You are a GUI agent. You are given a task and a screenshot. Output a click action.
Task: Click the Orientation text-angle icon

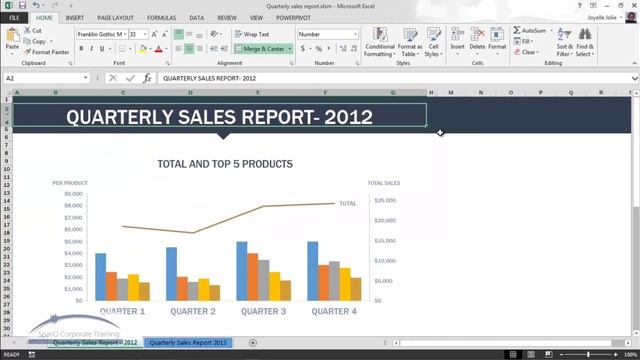pos(214,34)
